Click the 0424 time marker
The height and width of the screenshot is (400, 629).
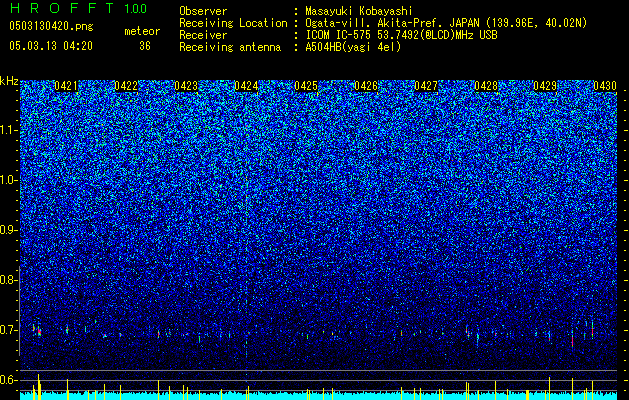click(x=246, y=86)
